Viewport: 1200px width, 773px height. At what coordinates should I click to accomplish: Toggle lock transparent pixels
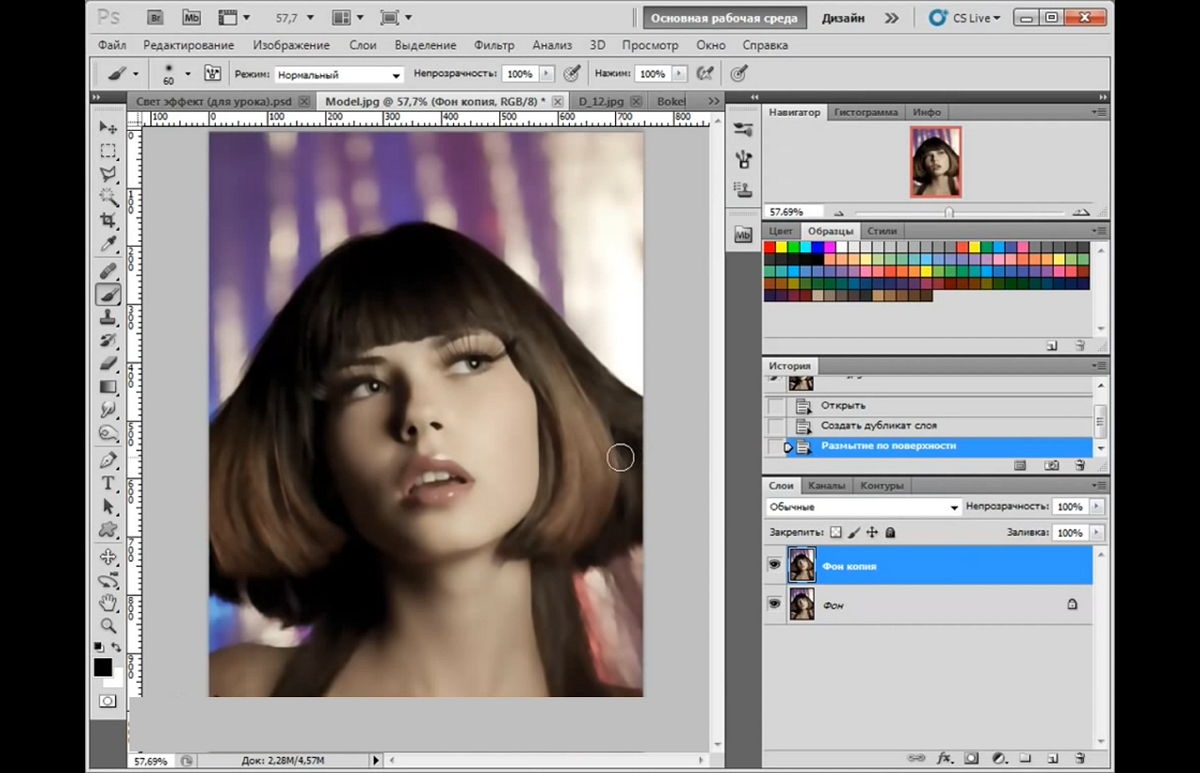tap(837, 533)
